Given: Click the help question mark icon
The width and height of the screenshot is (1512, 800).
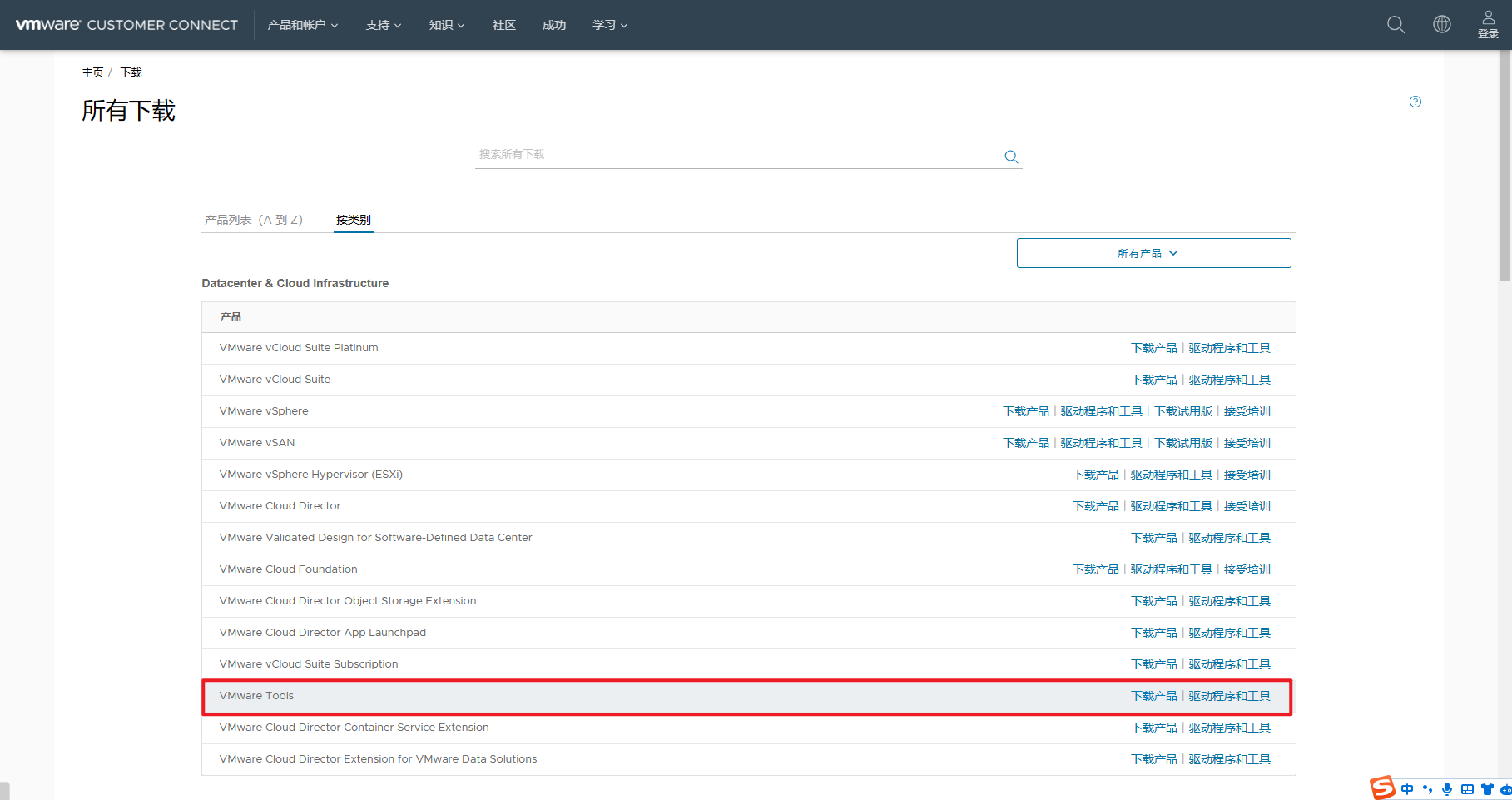Looking at the screenshot, I should tap(1415, 102).
